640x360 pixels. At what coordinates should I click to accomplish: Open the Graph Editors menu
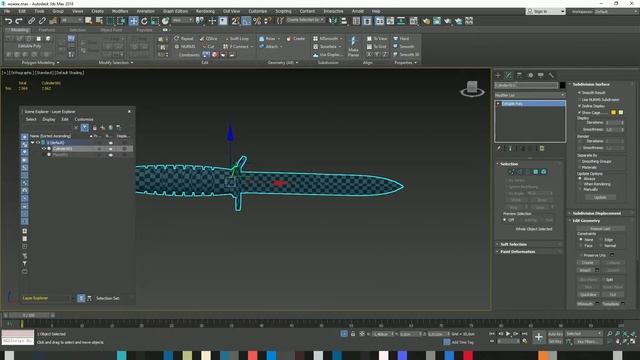(176, 11)
